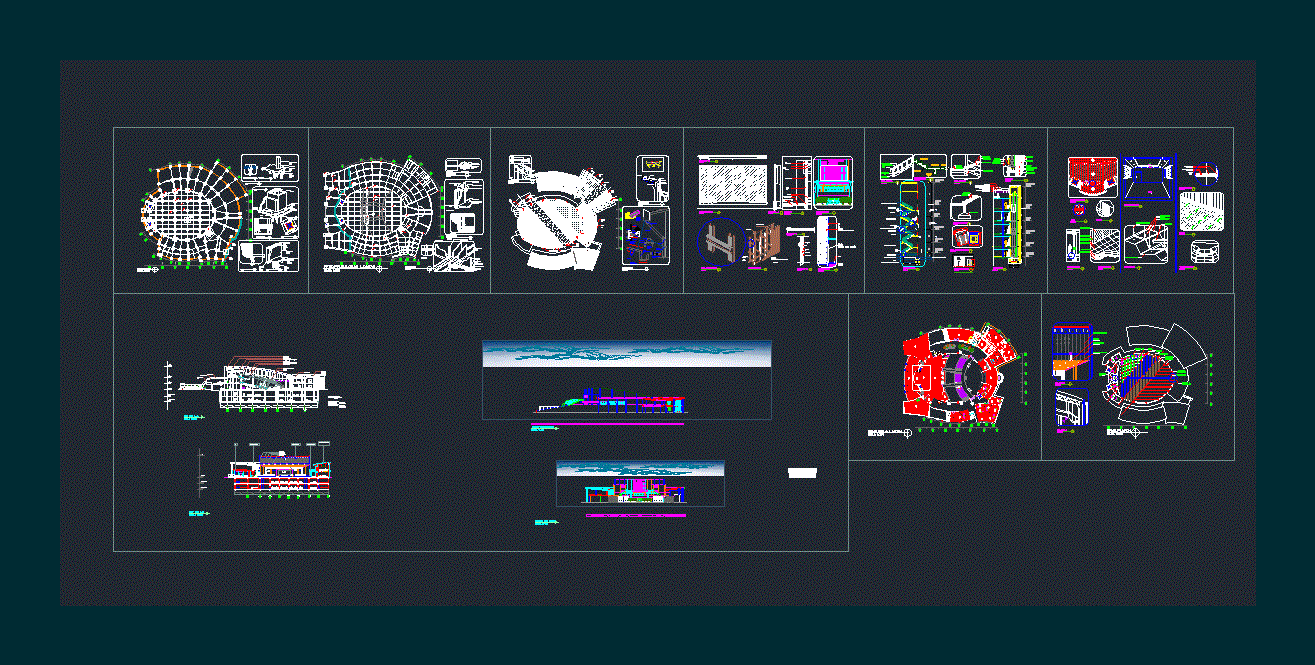Viewport: 1315px width, 665px height.
Task: Select the first oval structural grid plan
Action: click(x=192, y=212)
